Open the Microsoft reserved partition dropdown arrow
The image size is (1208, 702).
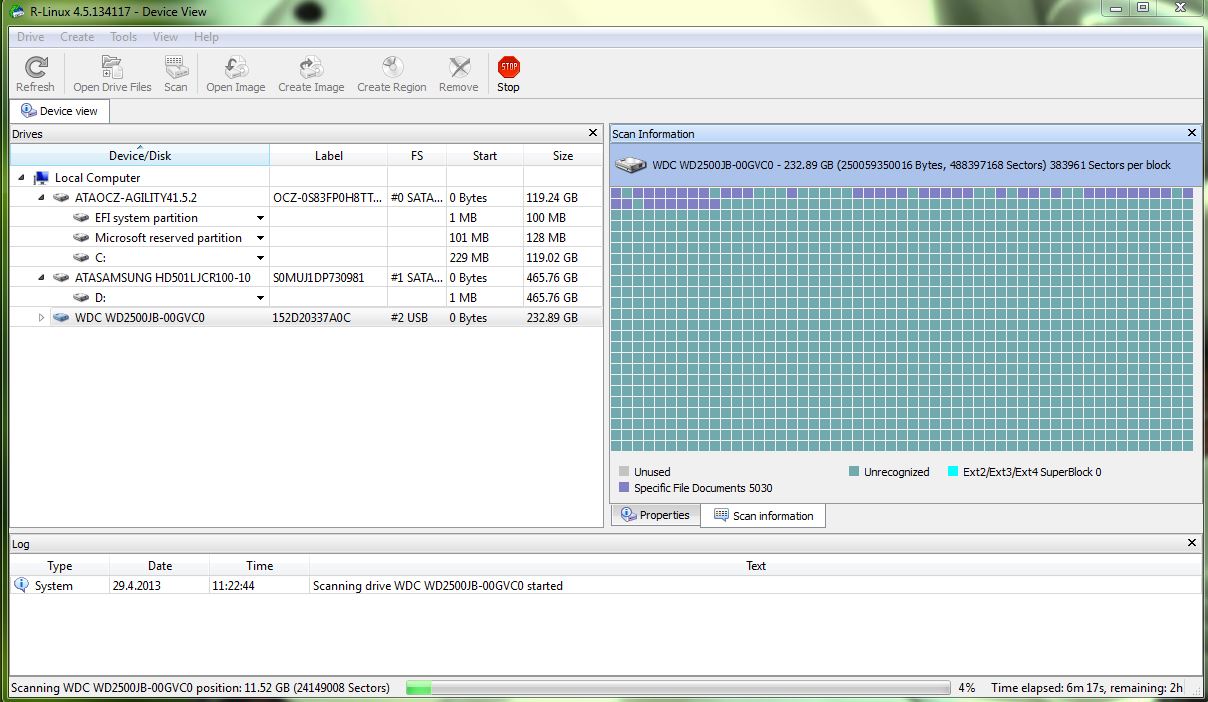tap(260, 238)
